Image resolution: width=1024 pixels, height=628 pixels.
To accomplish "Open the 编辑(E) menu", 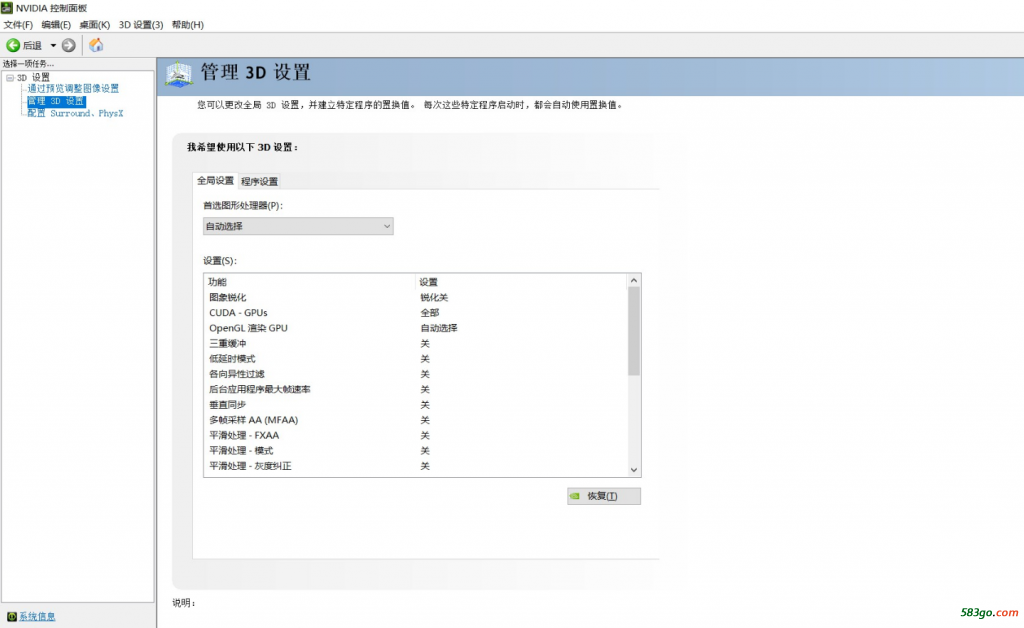I will 56,25.
